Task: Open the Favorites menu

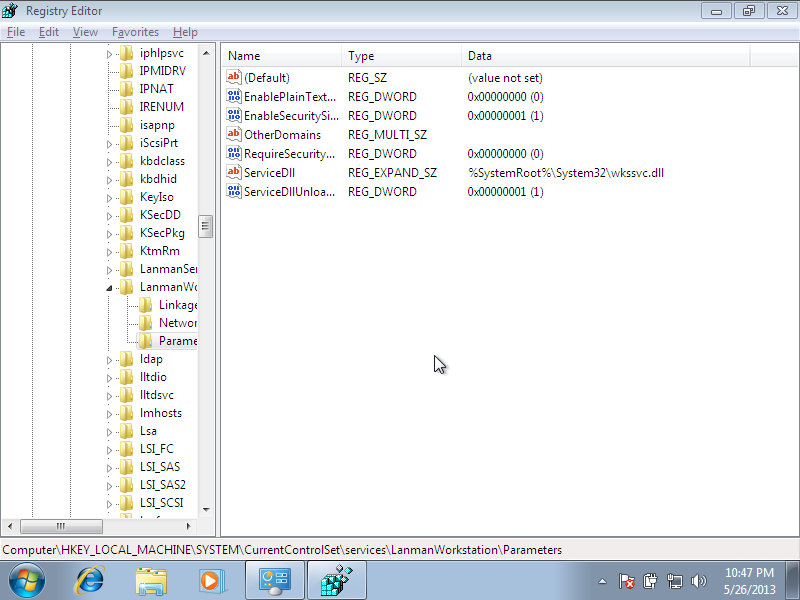Action: pos(135,32)
